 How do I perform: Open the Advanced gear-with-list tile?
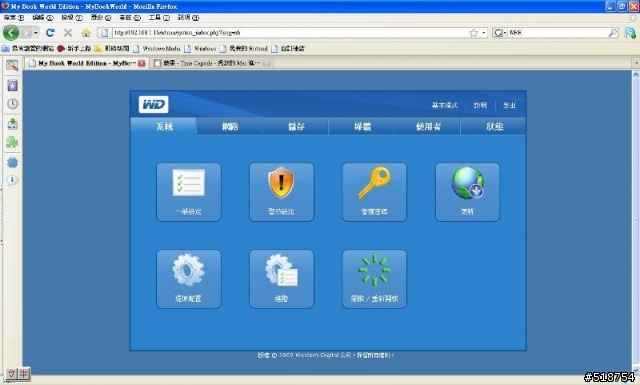pyautogui.click(x=282, y=279)
